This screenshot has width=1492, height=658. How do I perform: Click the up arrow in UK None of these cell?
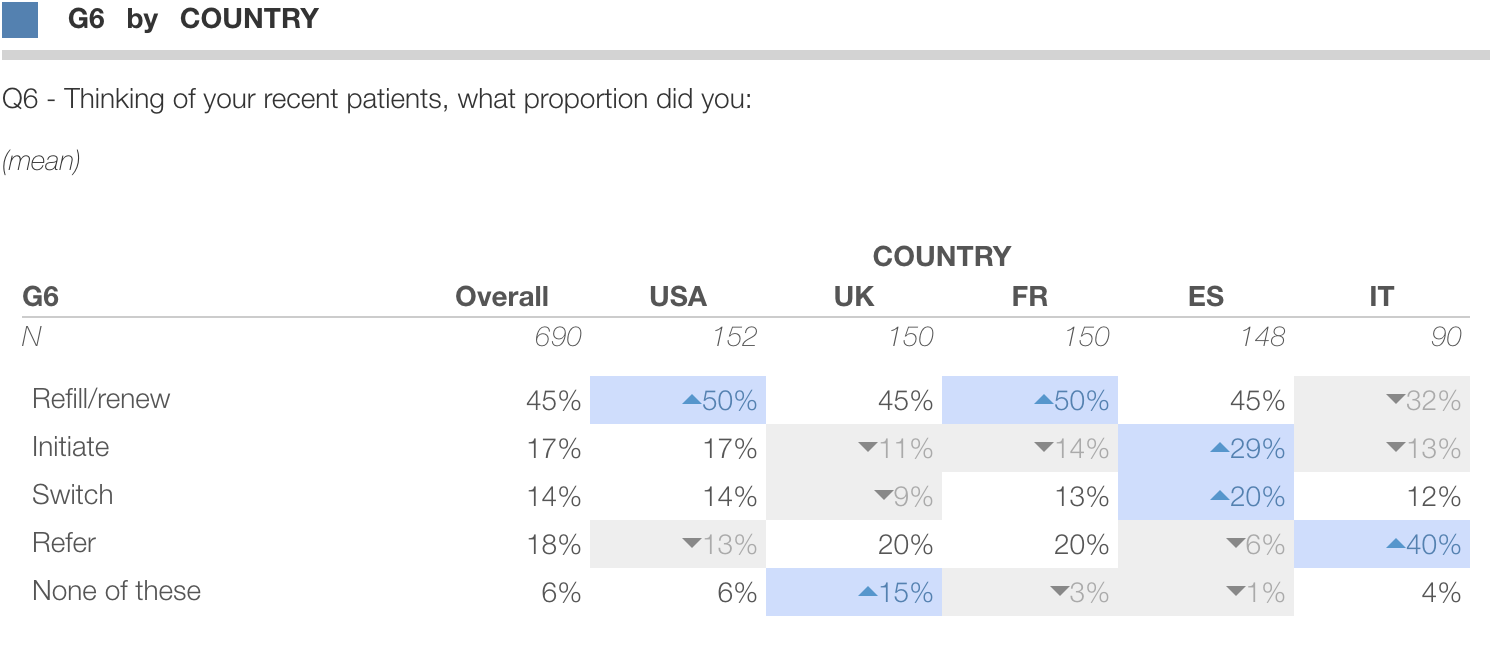click(x=868, y=593)
